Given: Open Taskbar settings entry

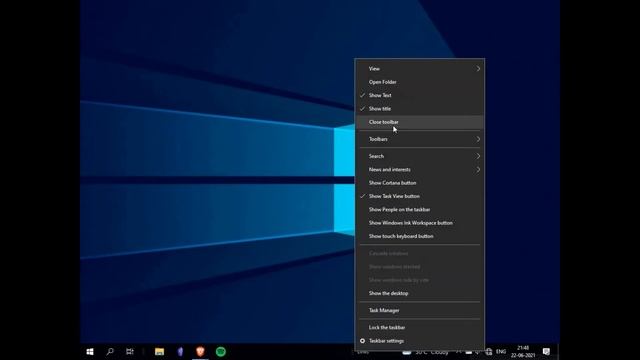Looking at the screenshot, I should click(420, 341).
